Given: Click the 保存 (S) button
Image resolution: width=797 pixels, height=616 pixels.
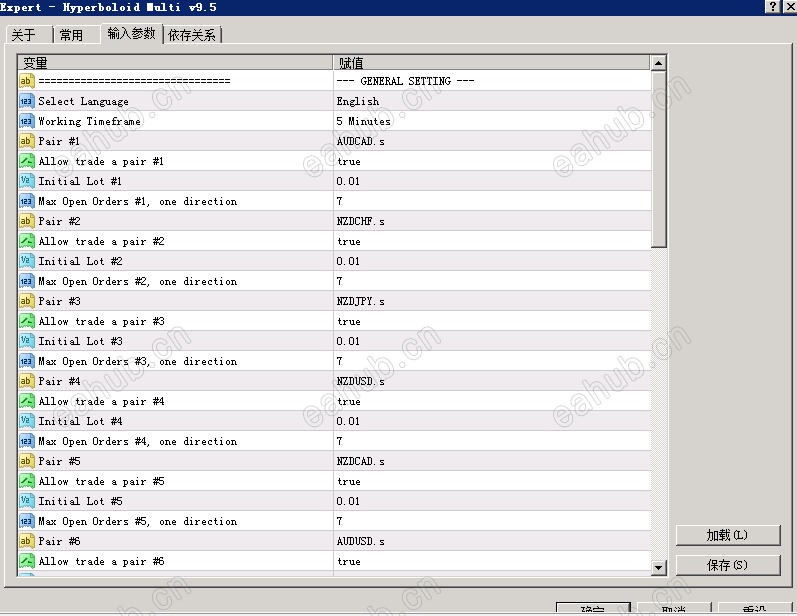Looking at the screenshot, I should pyautogui.click(x=727, y=565).
